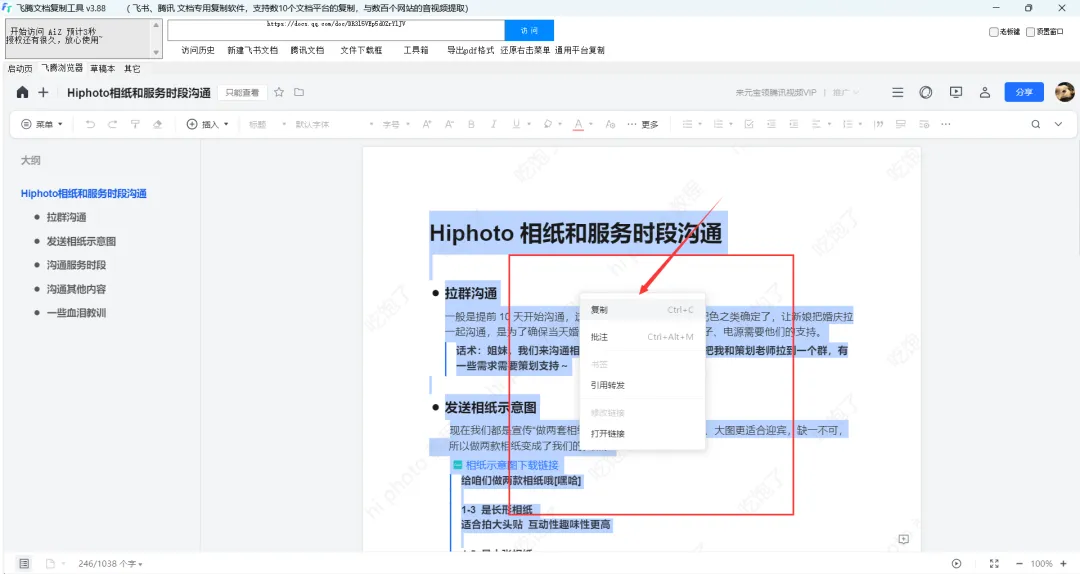Open the hamburger document menu icon
The width and height of the screenshot is (1080, 574).
point(897,92)
